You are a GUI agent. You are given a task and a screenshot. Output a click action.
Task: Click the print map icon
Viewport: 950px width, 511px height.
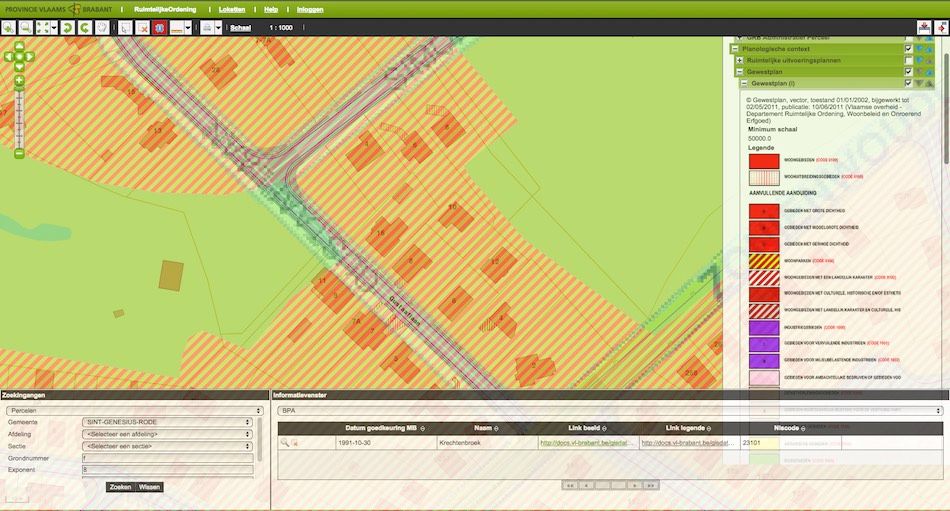[207, 28]
